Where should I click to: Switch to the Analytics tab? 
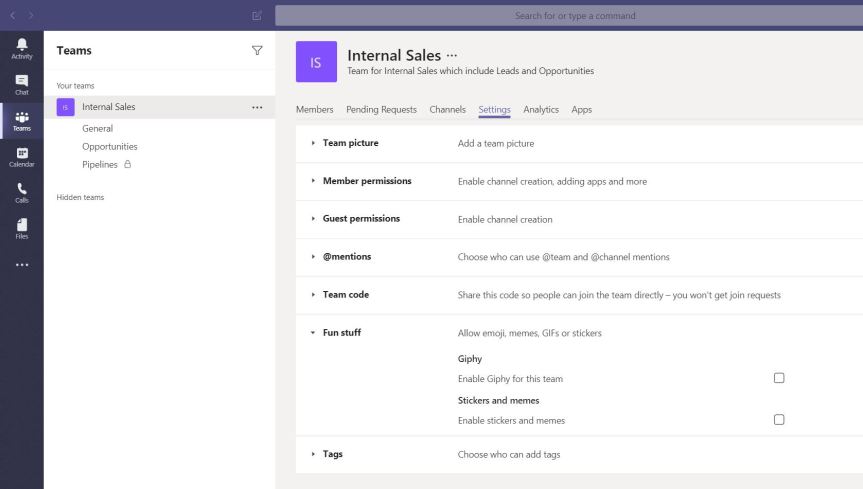tap(541, 110)
